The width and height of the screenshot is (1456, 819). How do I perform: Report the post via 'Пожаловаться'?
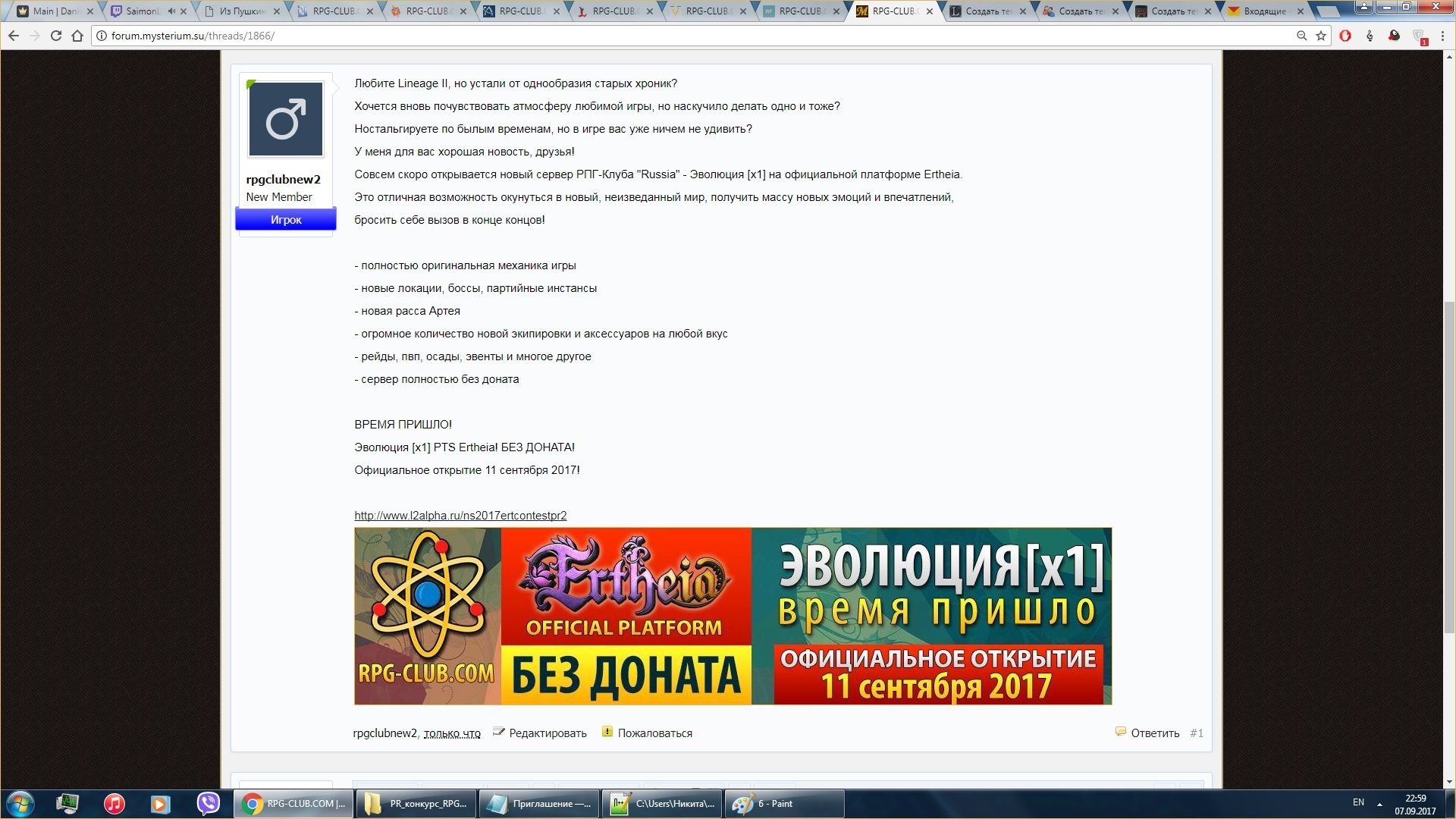654,733
